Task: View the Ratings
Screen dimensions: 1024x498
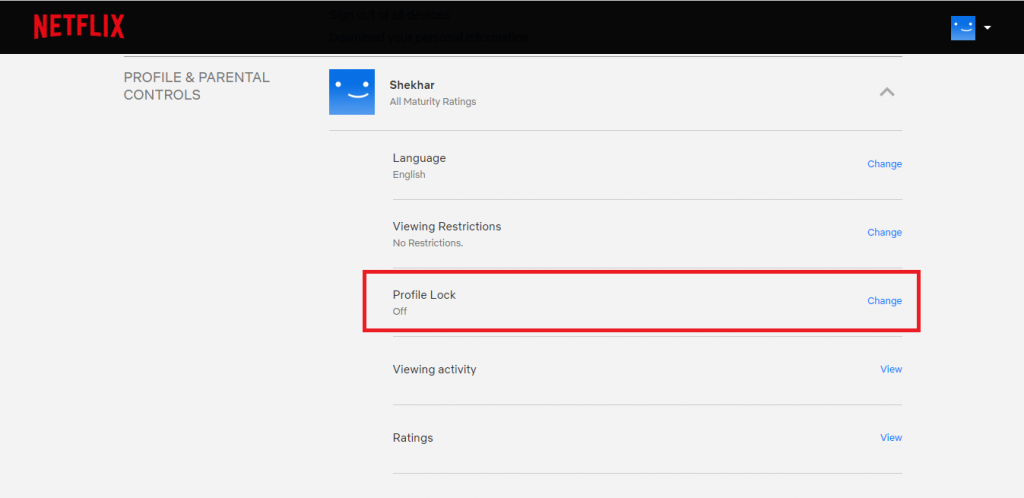Action: pos(891,438)
